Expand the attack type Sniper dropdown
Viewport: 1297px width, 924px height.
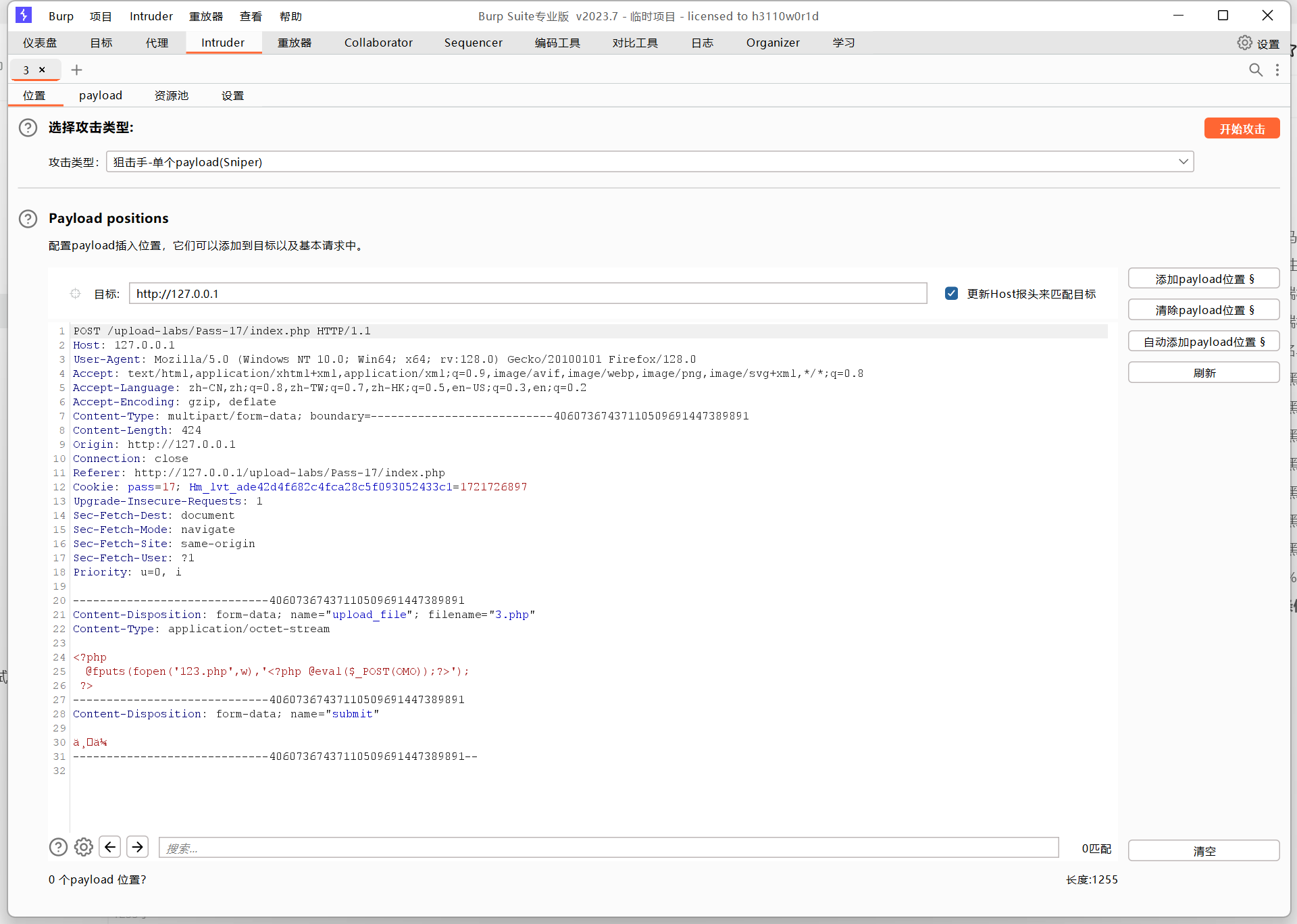(x=1183, y=161)
